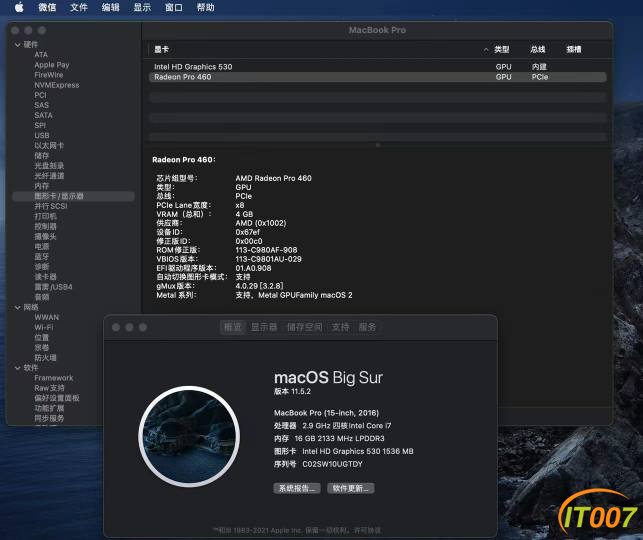
Task: Select 光盘刻录 in the sidebar
Action: coord(49,166)
